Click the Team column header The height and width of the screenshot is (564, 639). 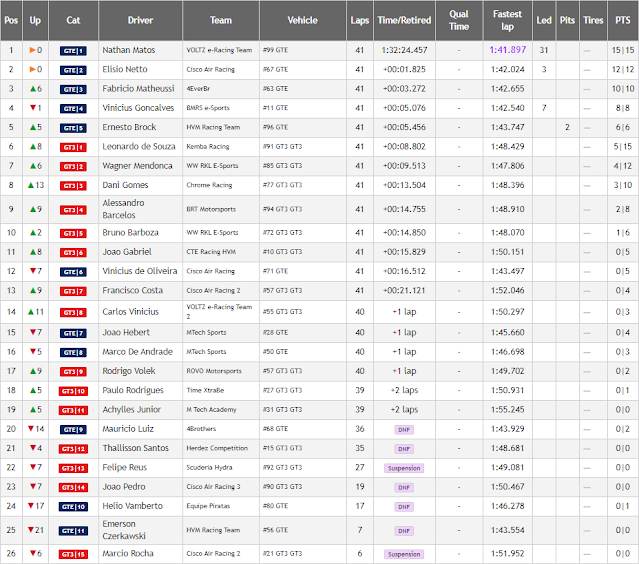coord(221,20)
